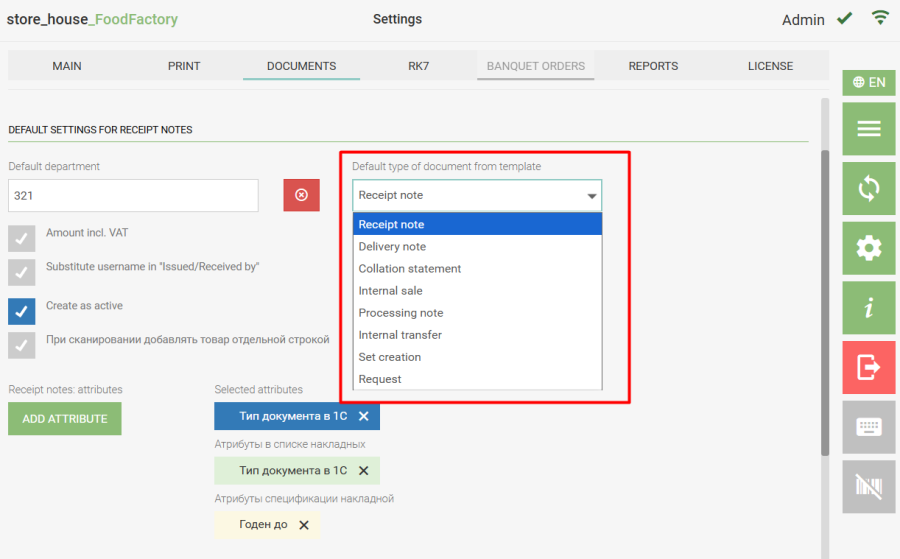Toggle 'Amount incl. VAT' checkbox
This screenshot has width=900, height=559.
tap(22, 238)
